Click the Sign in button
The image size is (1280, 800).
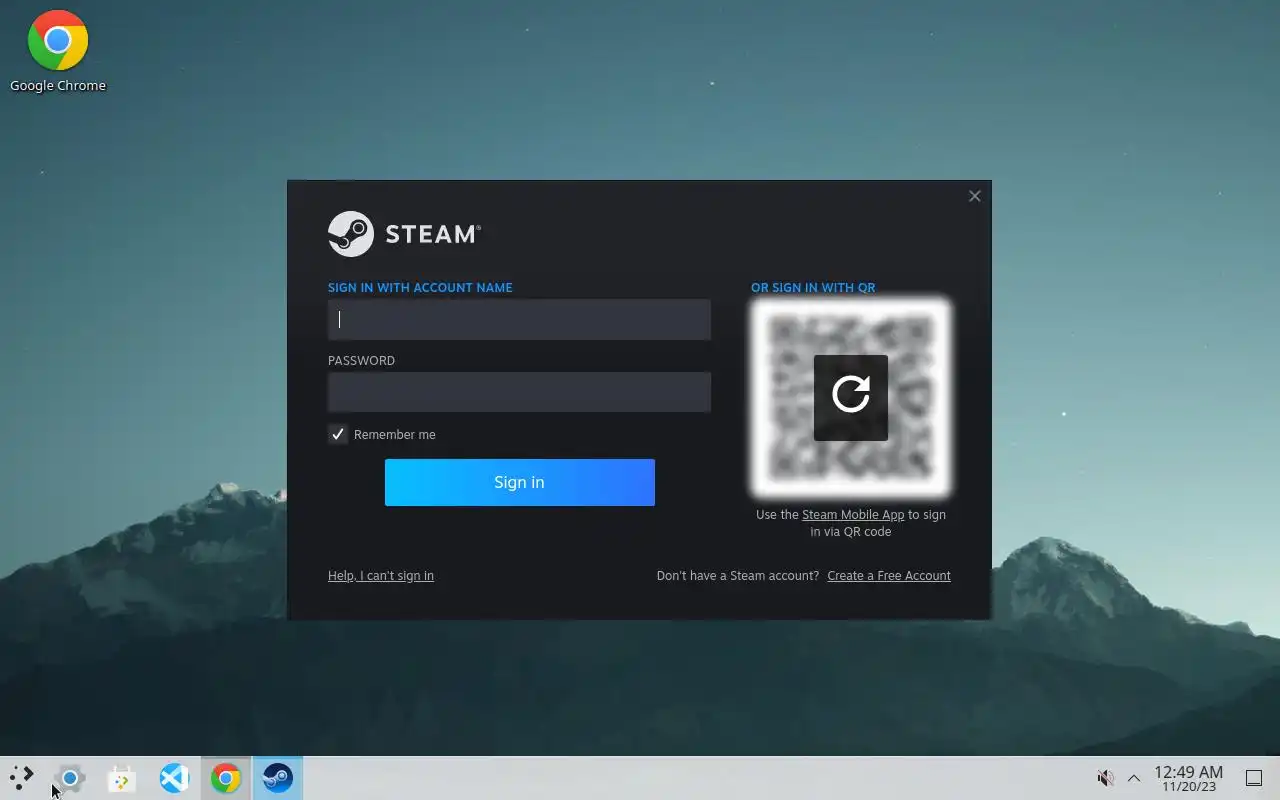(x=520, y=482)
